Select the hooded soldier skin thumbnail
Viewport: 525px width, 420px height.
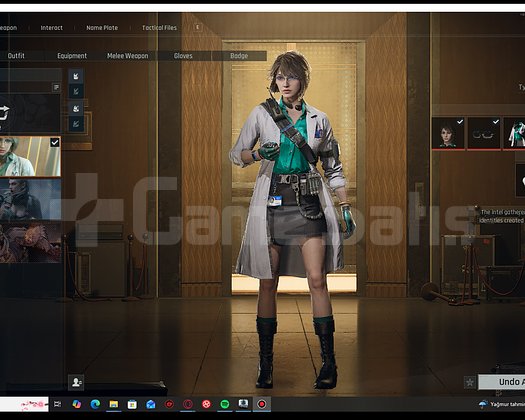pyautogui.click(x=30, y=200)
